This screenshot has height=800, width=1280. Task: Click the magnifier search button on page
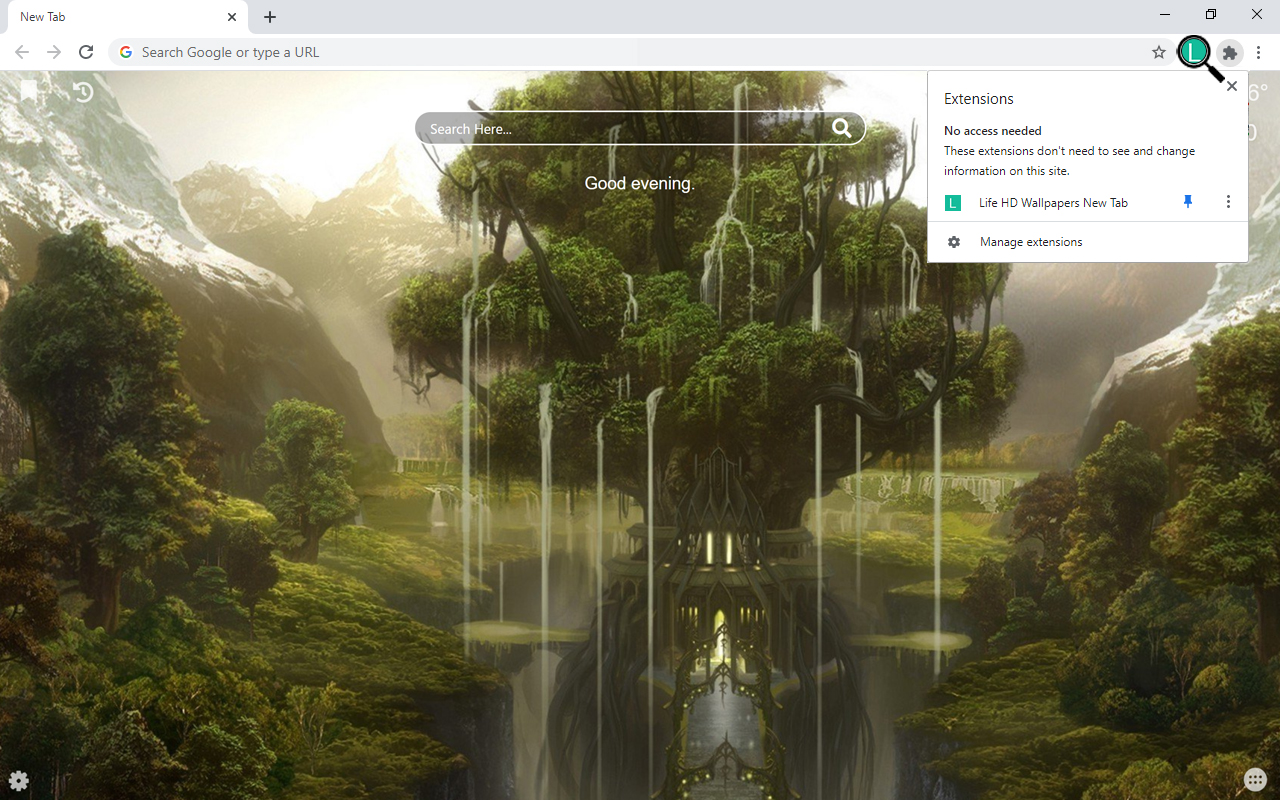842,128
